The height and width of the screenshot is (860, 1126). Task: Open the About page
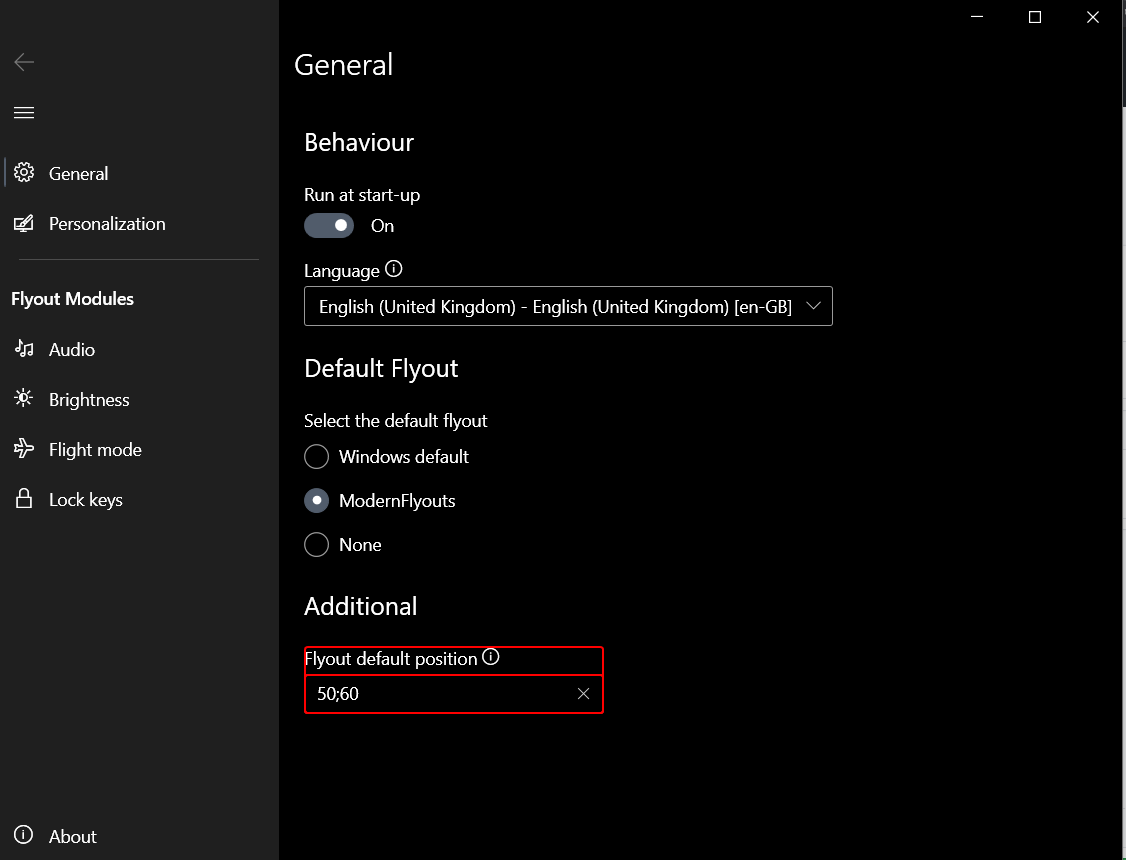[x=139, y=836]
